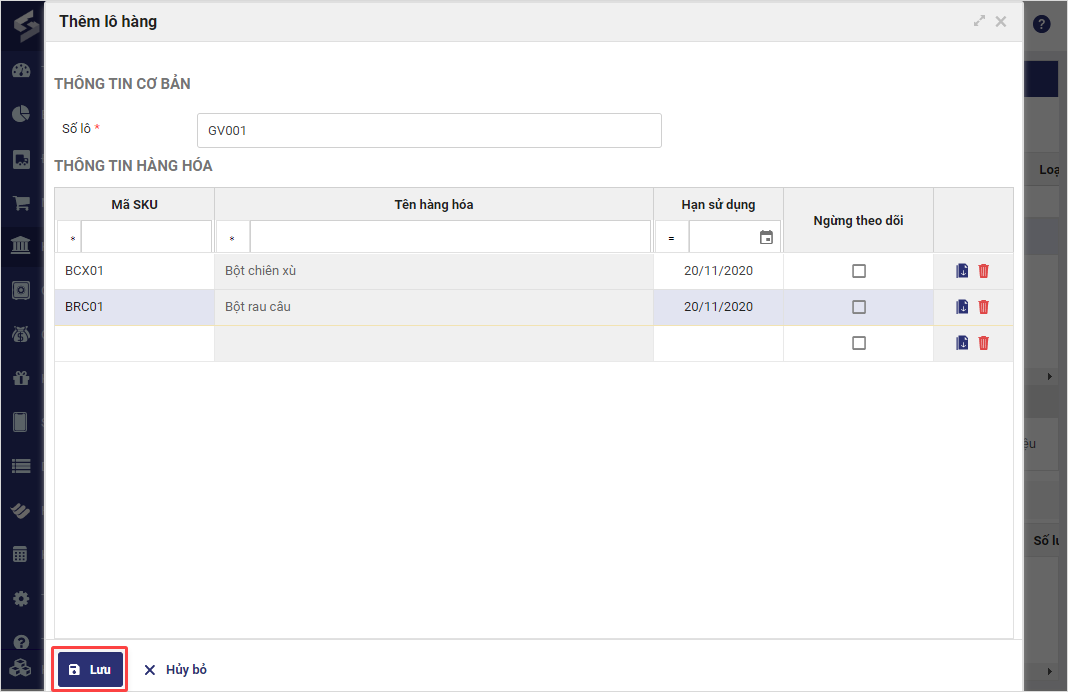This screenshot has height=692, width=1068.
Task: Open the shopping cart section in sidebar
Action: point(21,203)
